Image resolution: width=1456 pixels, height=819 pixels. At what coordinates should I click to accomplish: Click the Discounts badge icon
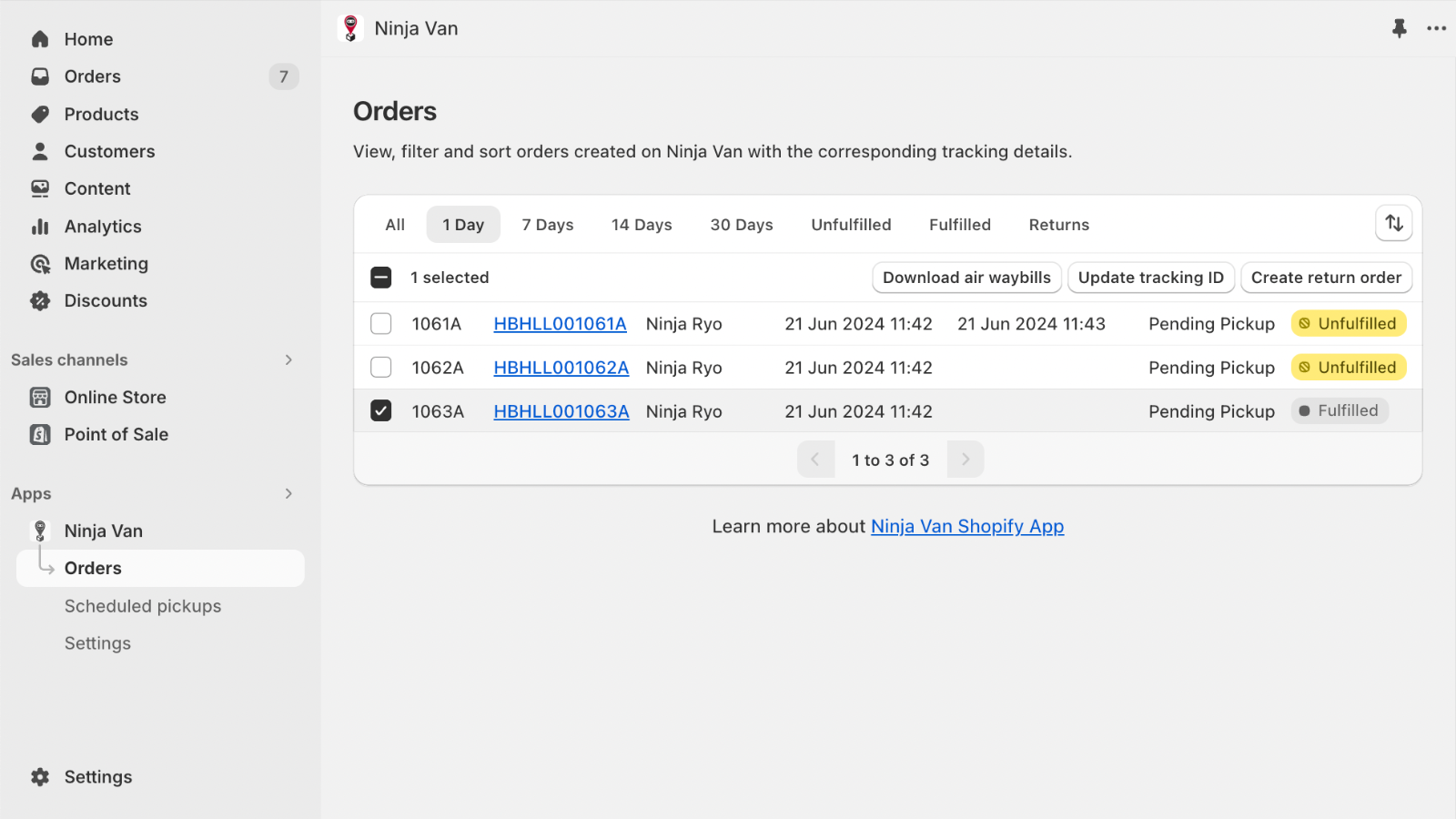click(40, 301)
